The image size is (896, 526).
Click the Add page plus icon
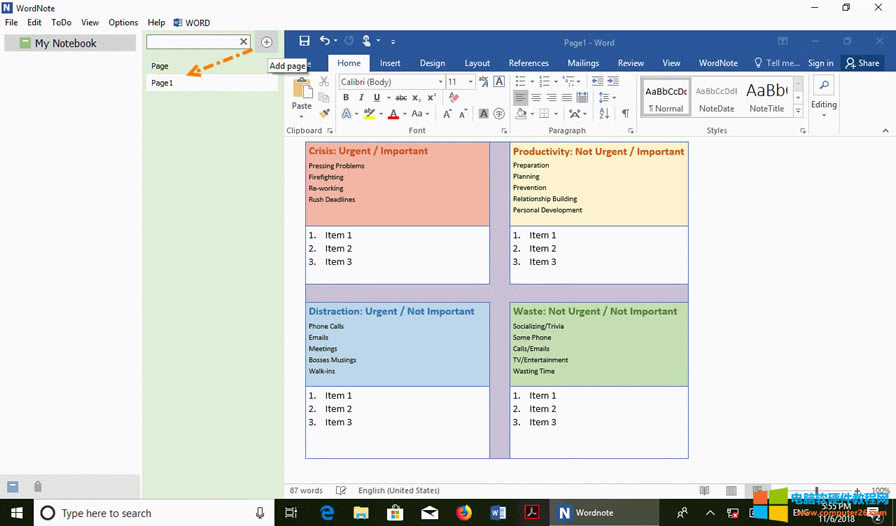(266, 42)
